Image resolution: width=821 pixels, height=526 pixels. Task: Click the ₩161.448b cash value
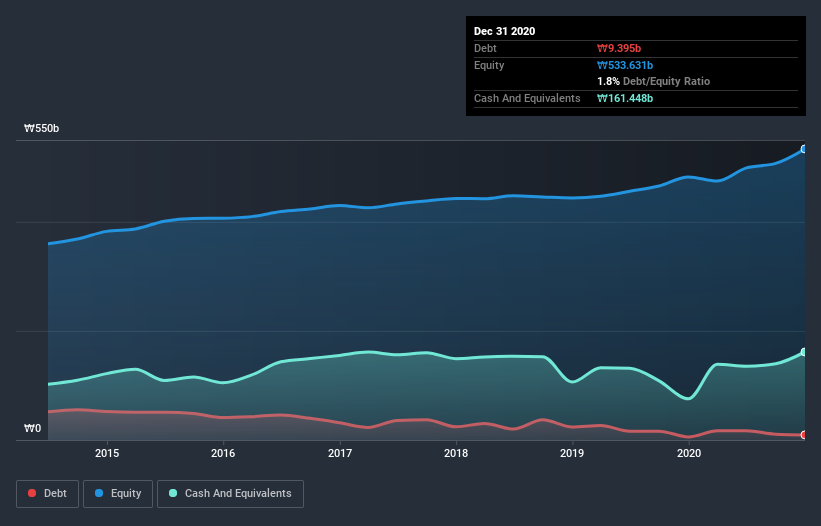(625, 98)
